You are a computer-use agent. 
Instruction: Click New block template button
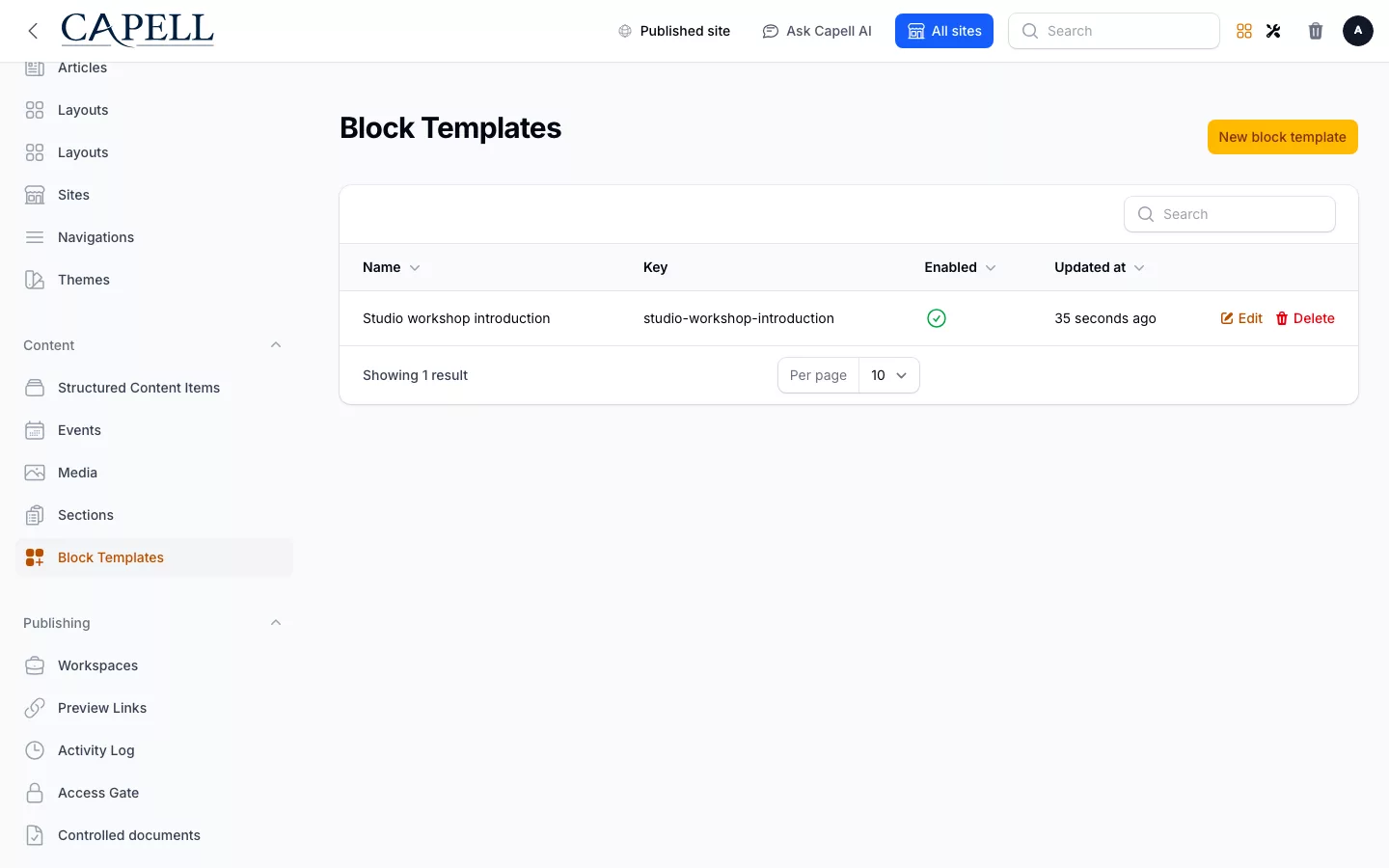click(1283, 137)
